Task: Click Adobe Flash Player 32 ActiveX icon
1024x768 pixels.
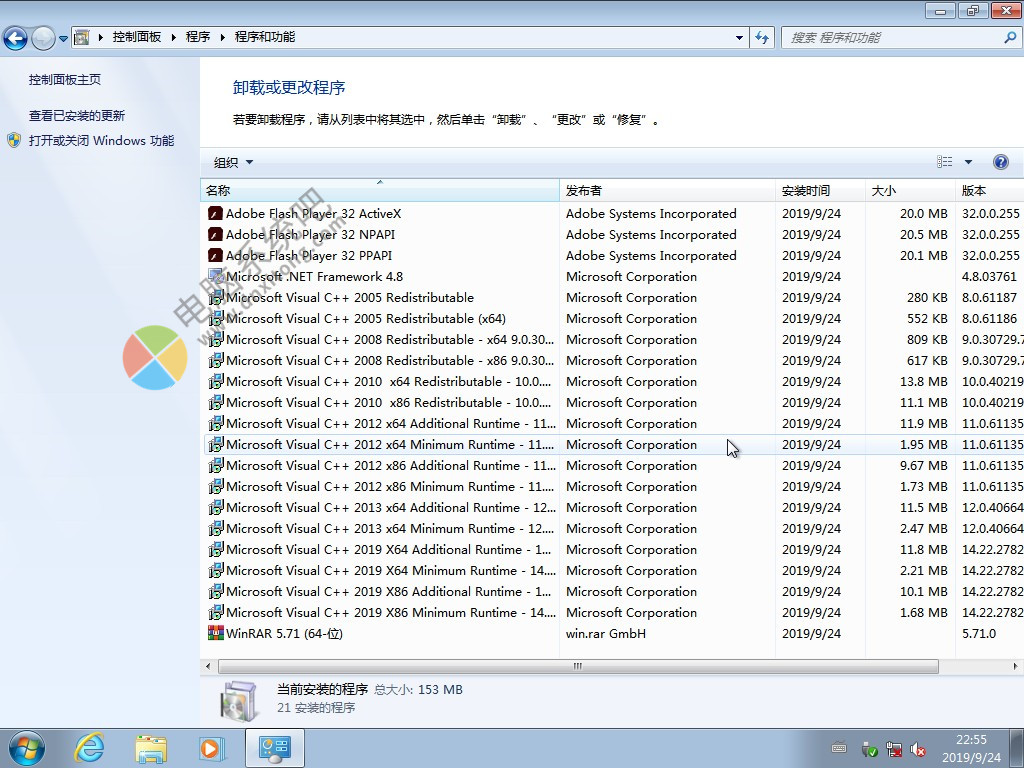Action: click(215, 213)
